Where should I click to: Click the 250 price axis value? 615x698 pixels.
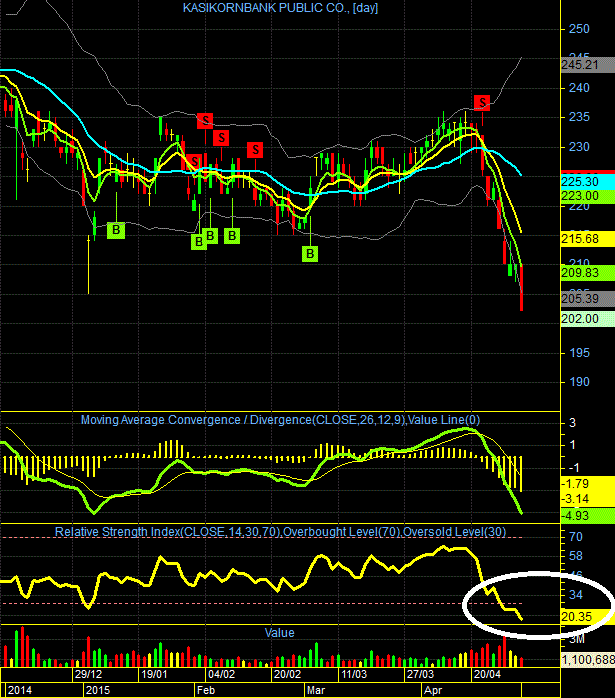click(579, 29)
